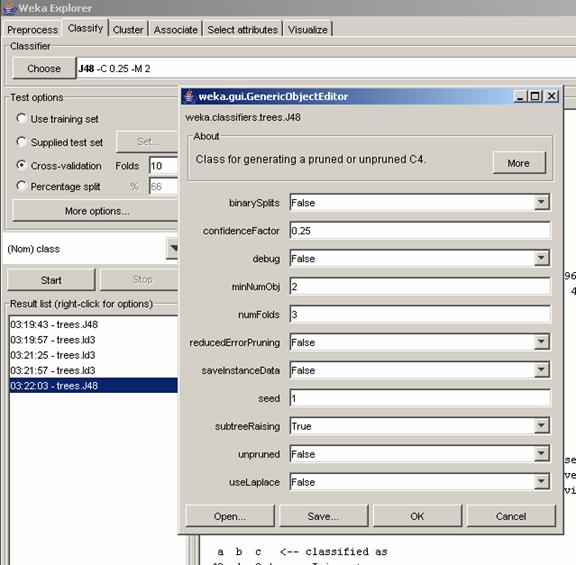The width and height of the screenshot is (576, 565).
Task: Open the subtreeRaising dropdown
Action: (x=541, y=426)
